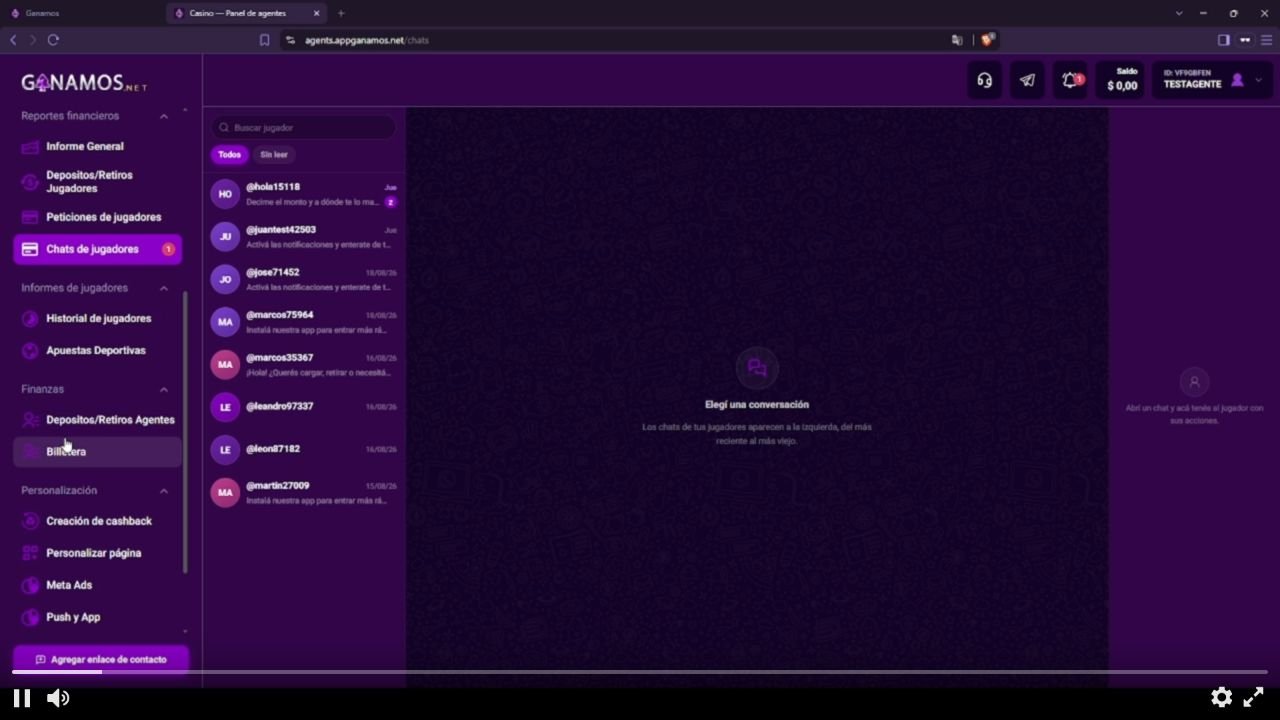
Task: Click Agregar enlace de contacto button
Action: (101, 660)
